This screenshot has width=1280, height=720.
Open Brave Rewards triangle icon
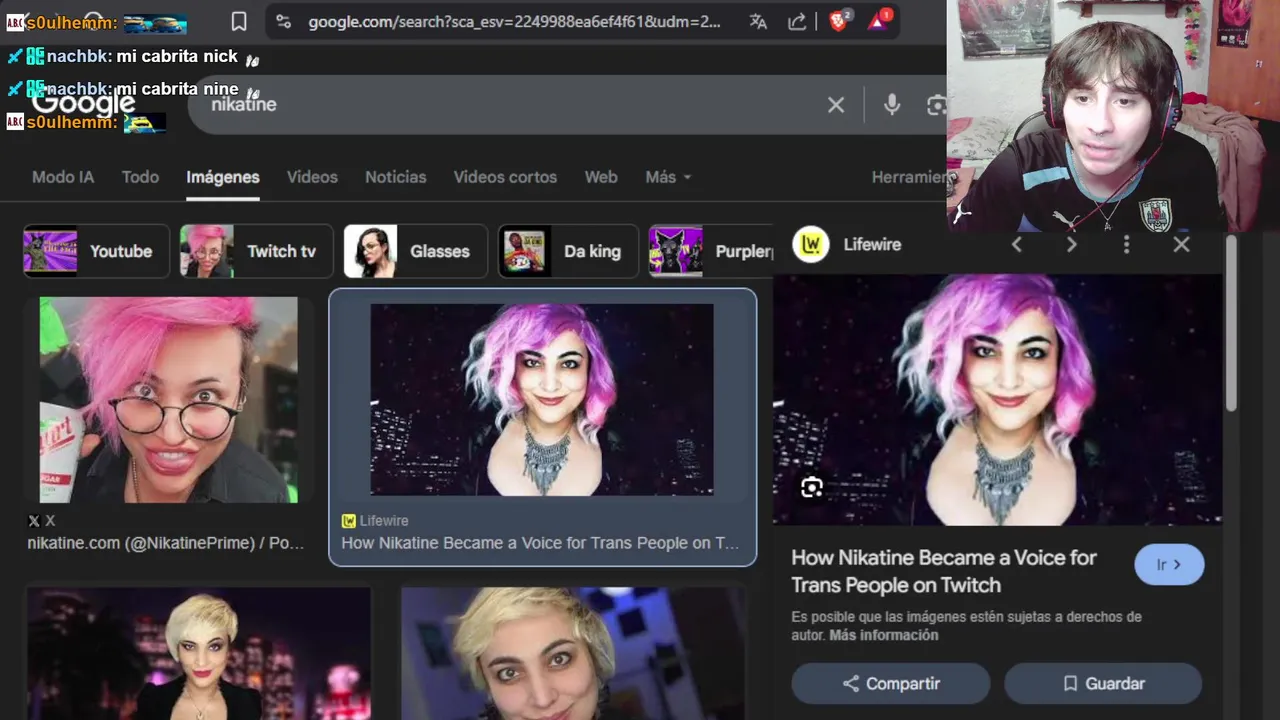tap(879, 20)
